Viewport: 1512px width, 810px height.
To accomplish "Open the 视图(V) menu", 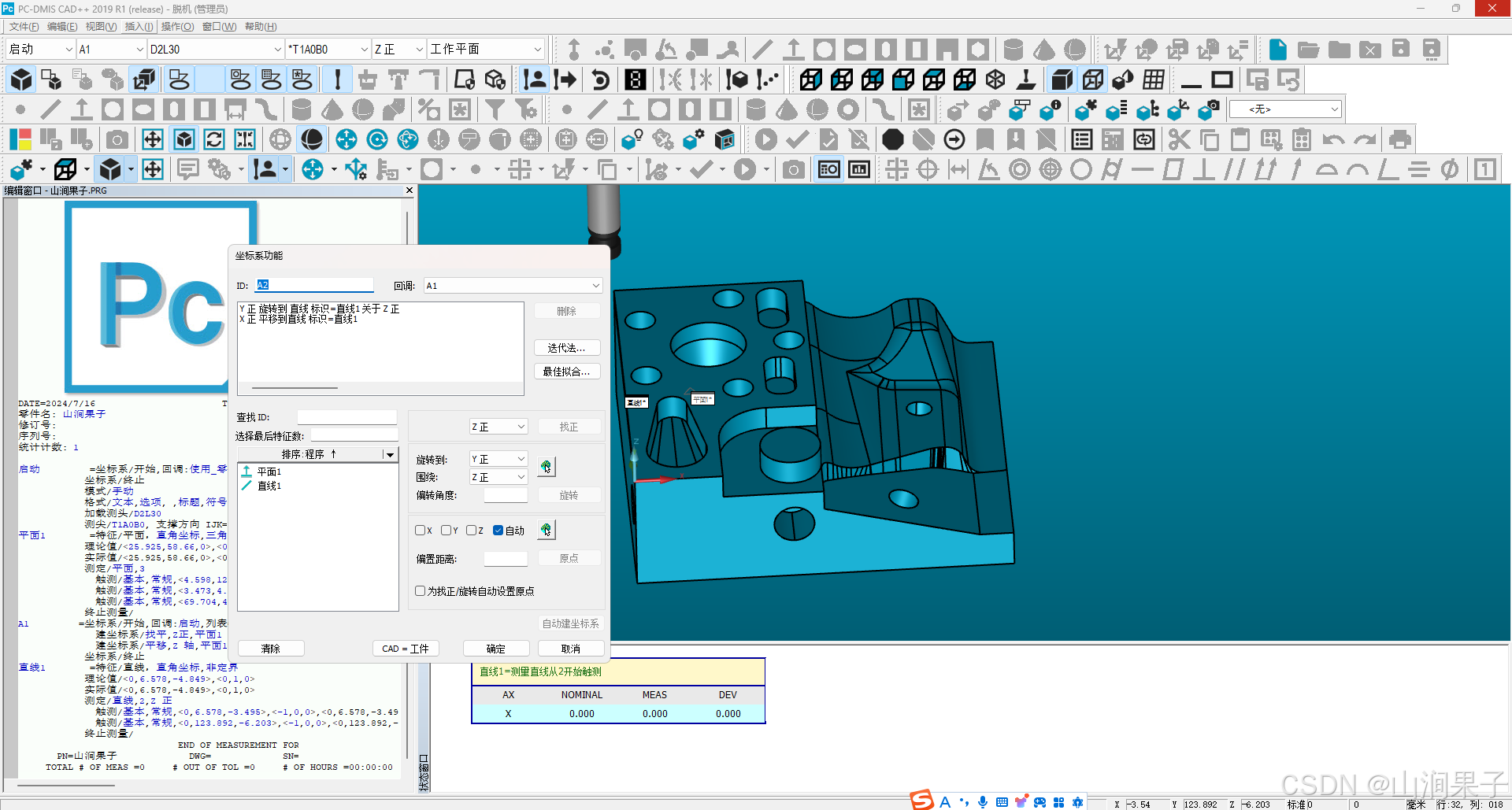I will [x=101, y=27].
